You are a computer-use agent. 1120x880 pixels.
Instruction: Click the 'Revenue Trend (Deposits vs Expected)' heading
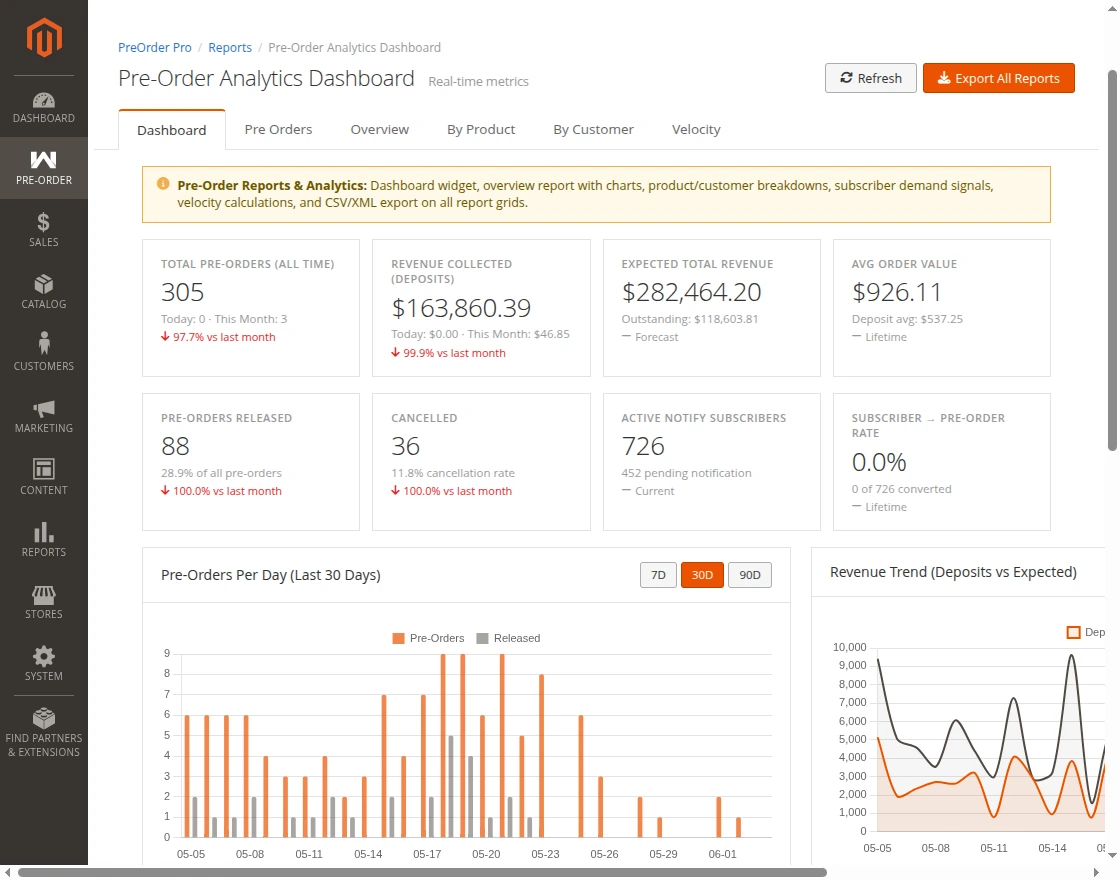tap(954, 572)
